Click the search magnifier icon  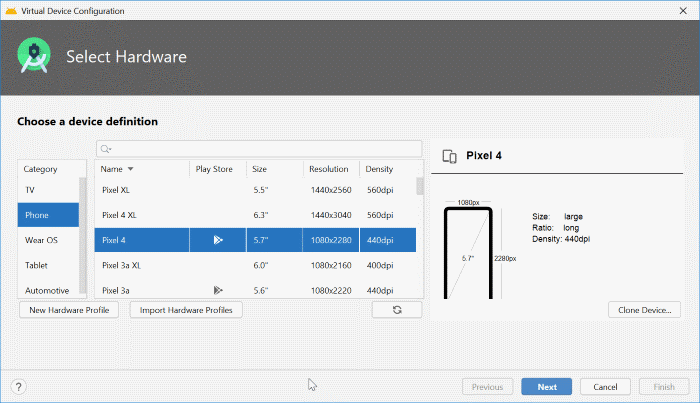pos(106,149)
